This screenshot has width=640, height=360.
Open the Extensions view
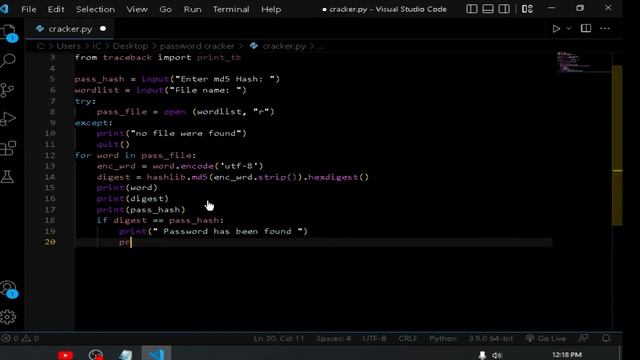8,148
